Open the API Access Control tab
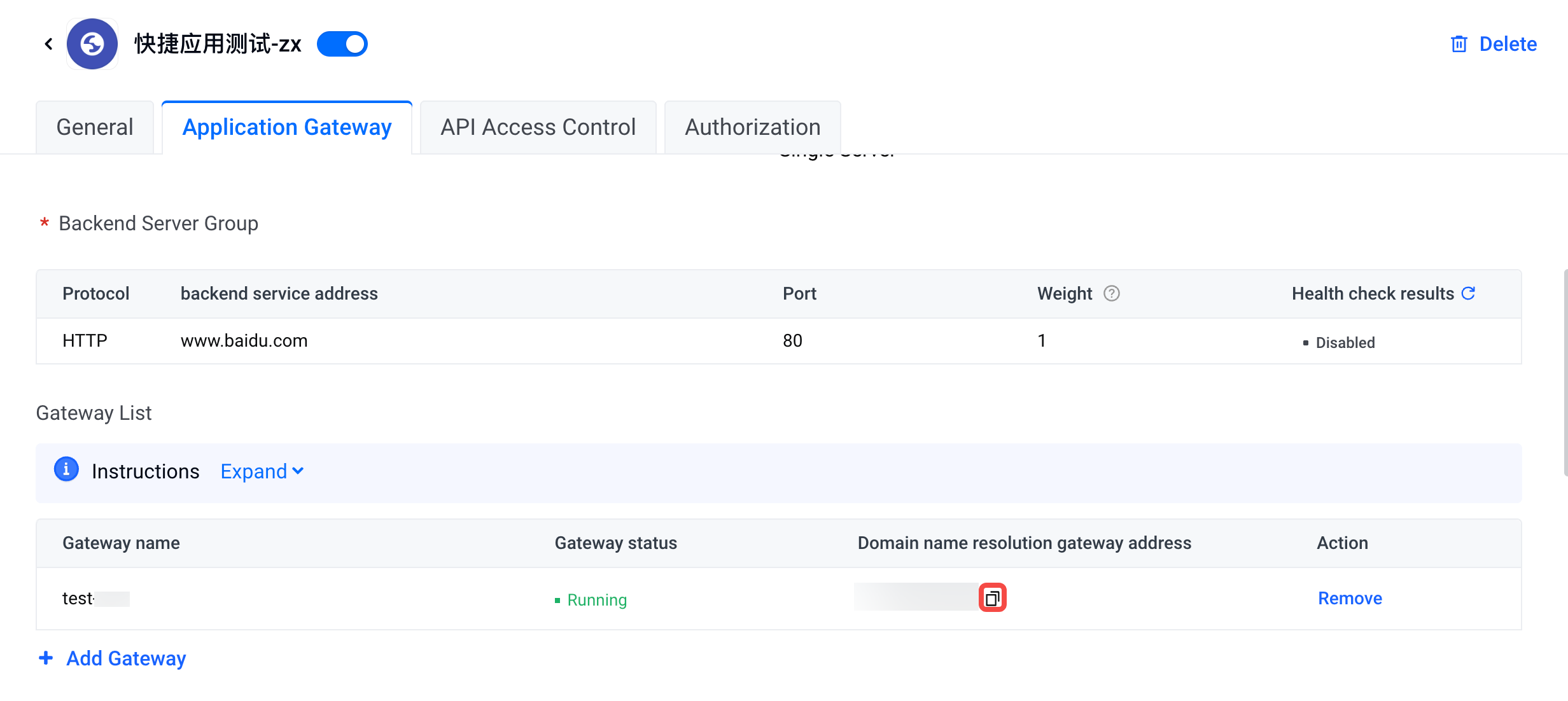 pos(538,127)
